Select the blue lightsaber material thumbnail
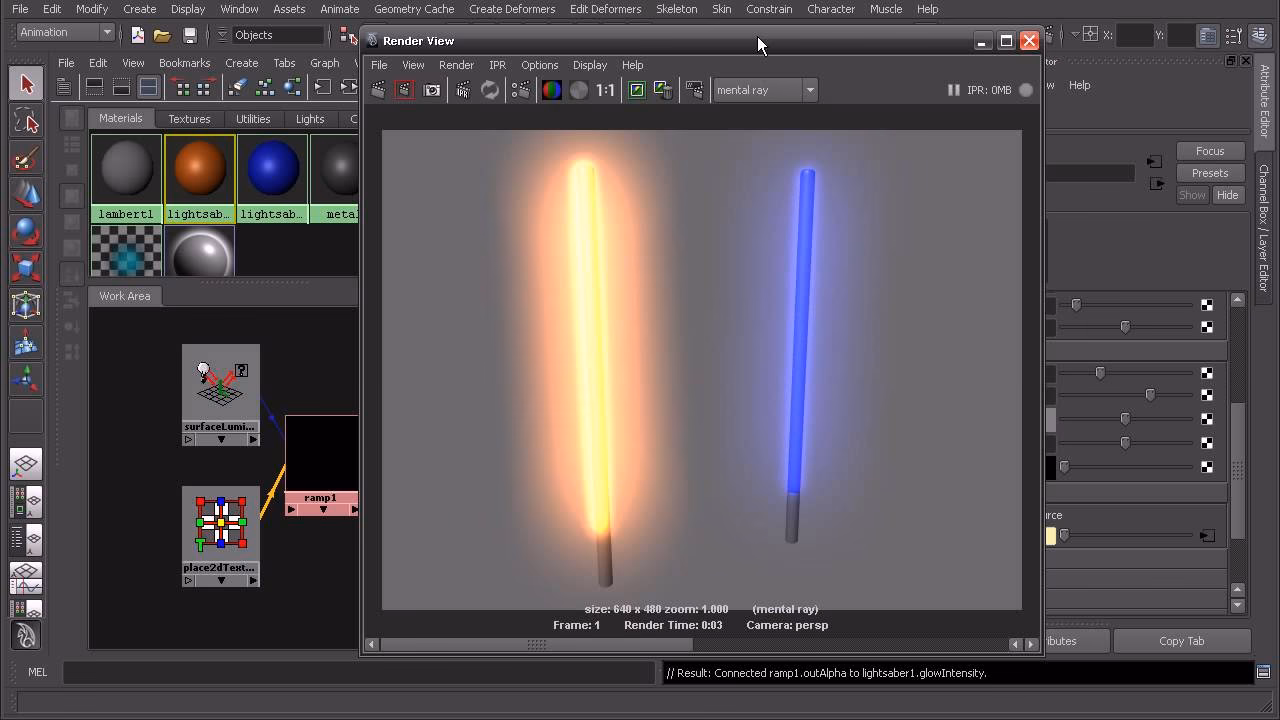 coord(272,170)
